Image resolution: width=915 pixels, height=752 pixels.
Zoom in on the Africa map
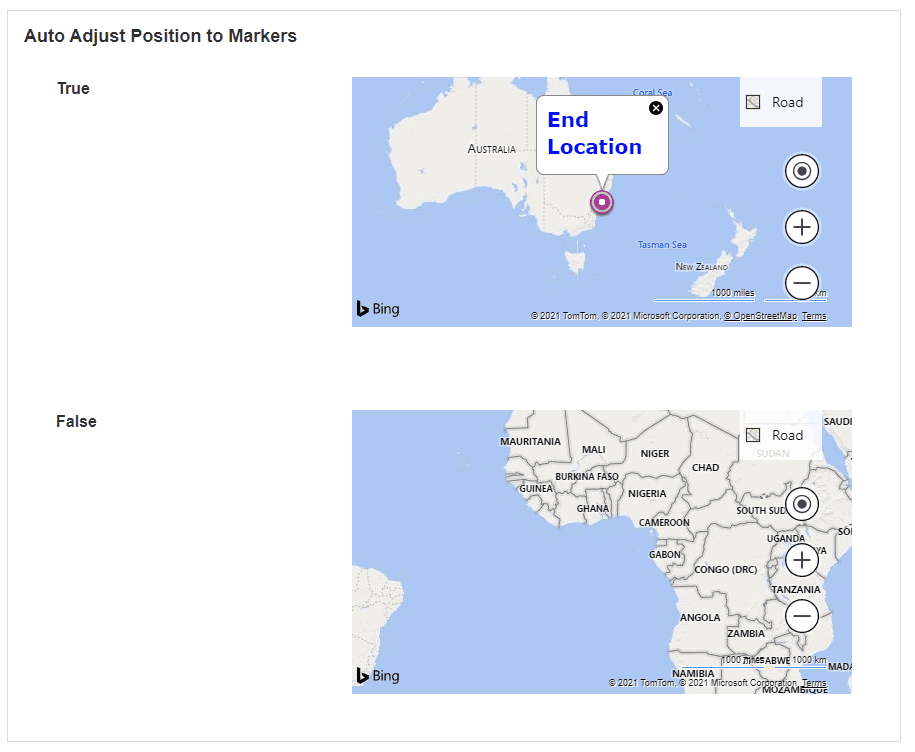tap(801, 560)
